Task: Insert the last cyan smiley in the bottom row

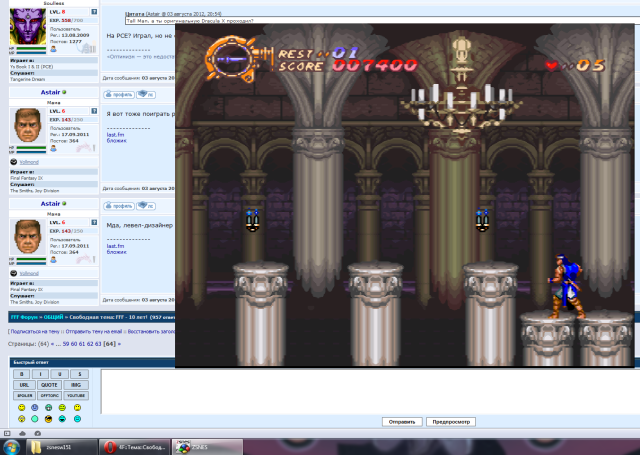Action: (77, 419)
